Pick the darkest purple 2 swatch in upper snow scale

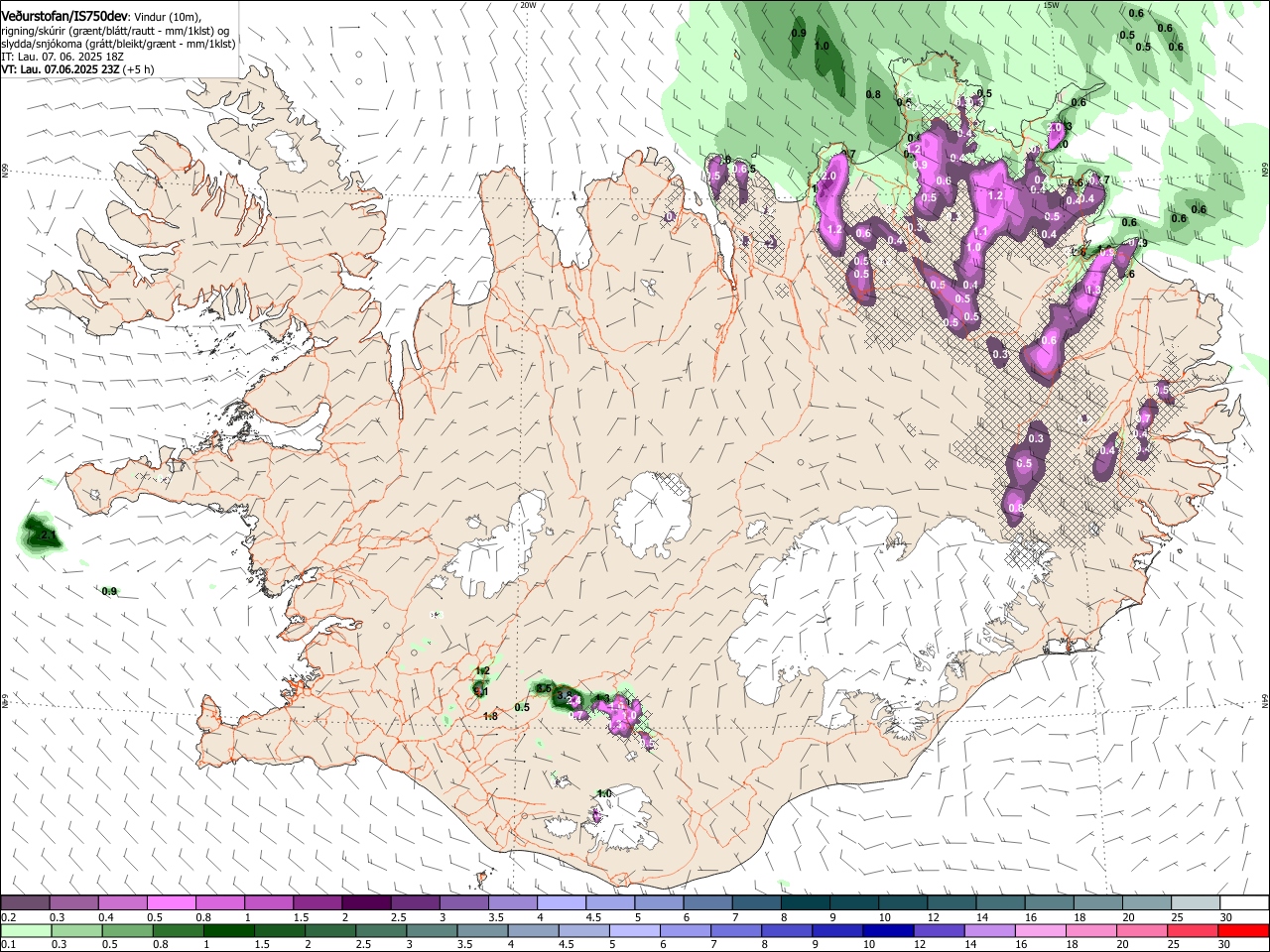[x=366, y=903]
